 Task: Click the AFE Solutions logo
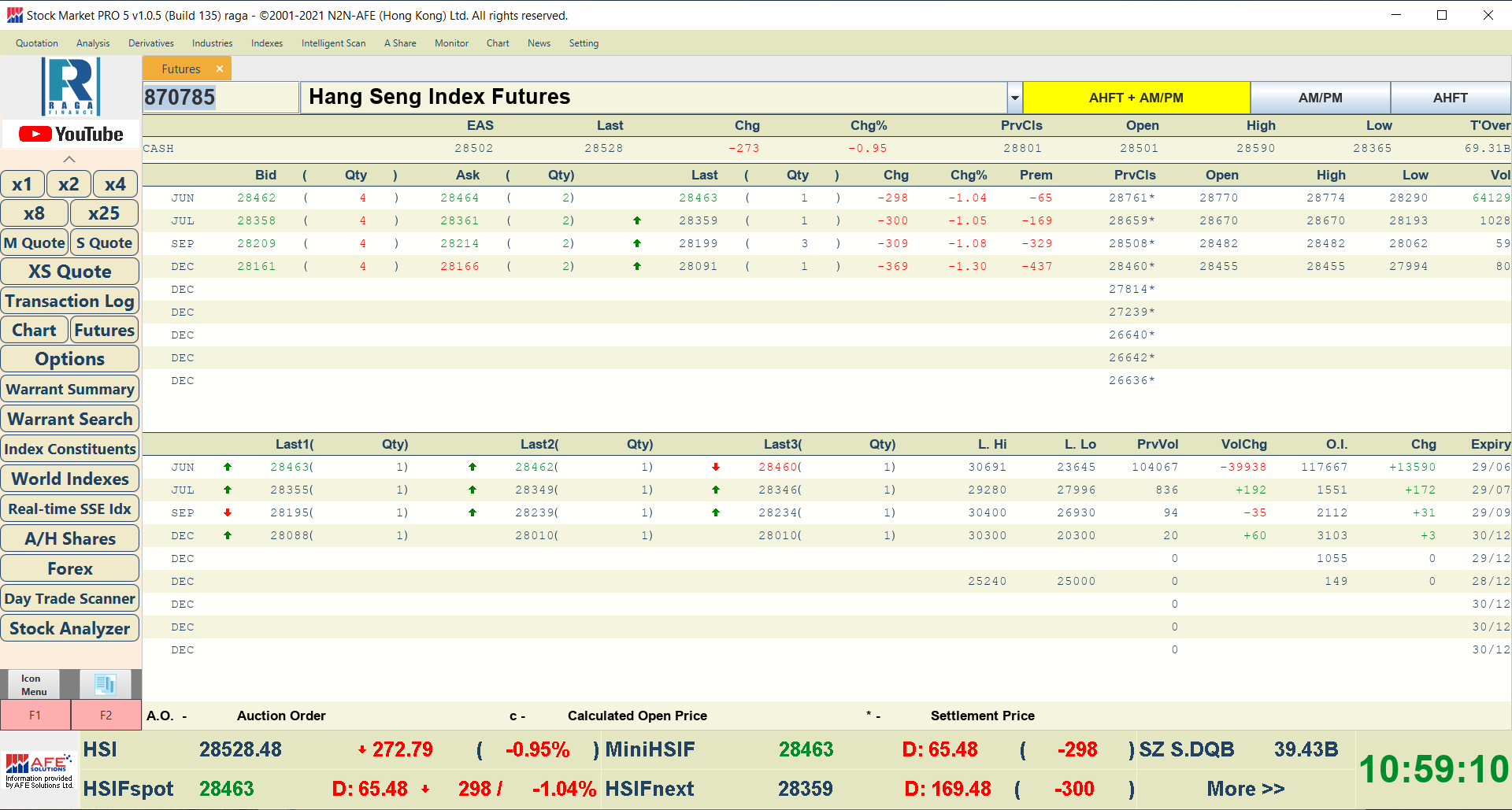click(39, 771)
